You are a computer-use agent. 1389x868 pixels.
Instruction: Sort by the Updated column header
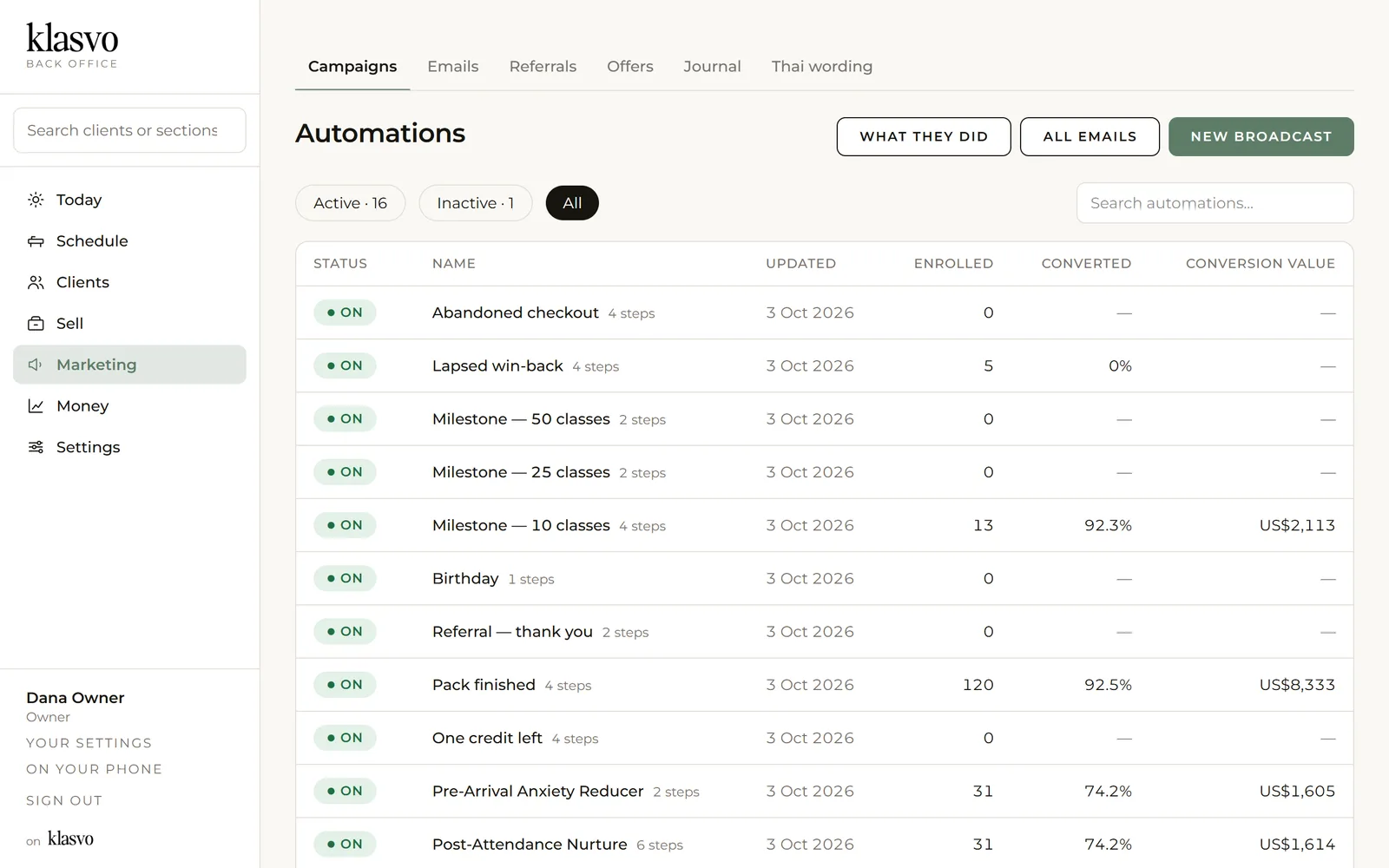[800, 263]
